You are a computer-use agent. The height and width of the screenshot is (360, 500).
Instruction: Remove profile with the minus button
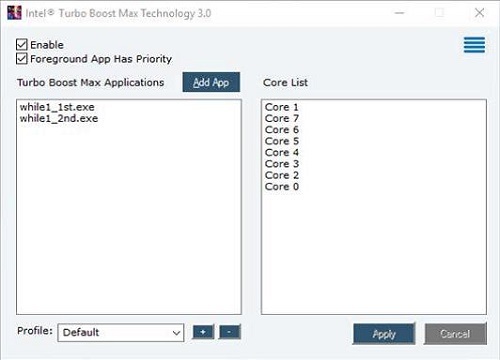pos(229,332)
